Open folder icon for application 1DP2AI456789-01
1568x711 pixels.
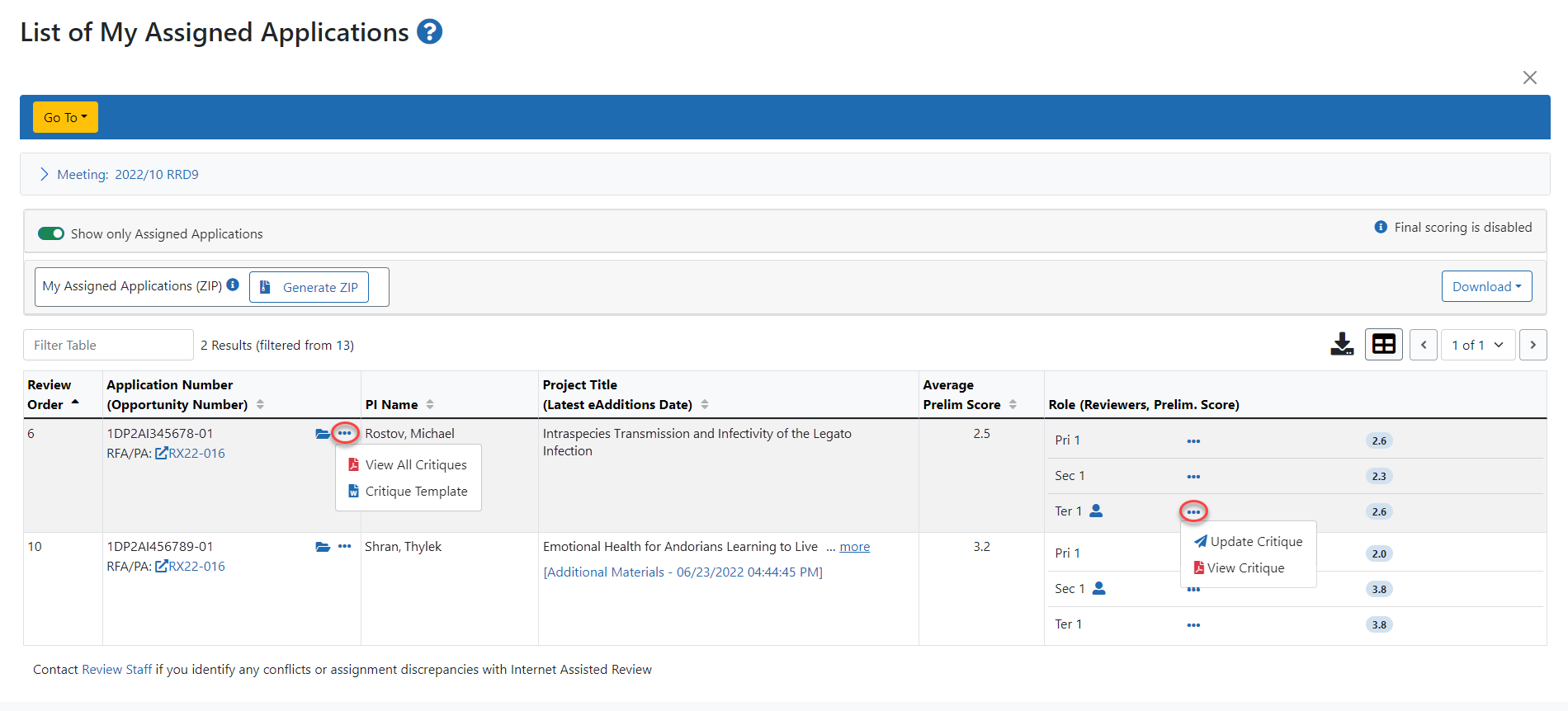(x=323, y=547)
